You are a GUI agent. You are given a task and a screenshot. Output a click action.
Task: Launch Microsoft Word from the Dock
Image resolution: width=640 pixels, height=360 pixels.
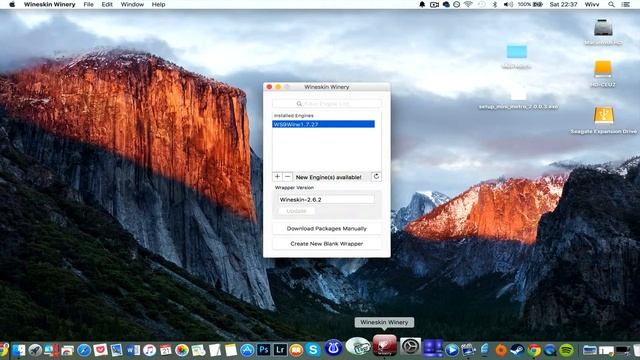point(133,350)
